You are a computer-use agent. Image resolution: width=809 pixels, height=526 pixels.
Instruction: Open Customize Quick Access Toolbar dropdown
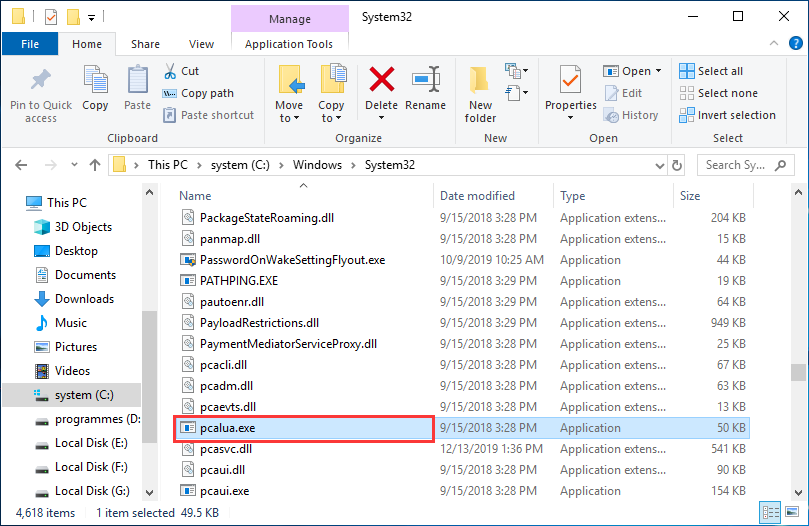(x=91, y=18)
